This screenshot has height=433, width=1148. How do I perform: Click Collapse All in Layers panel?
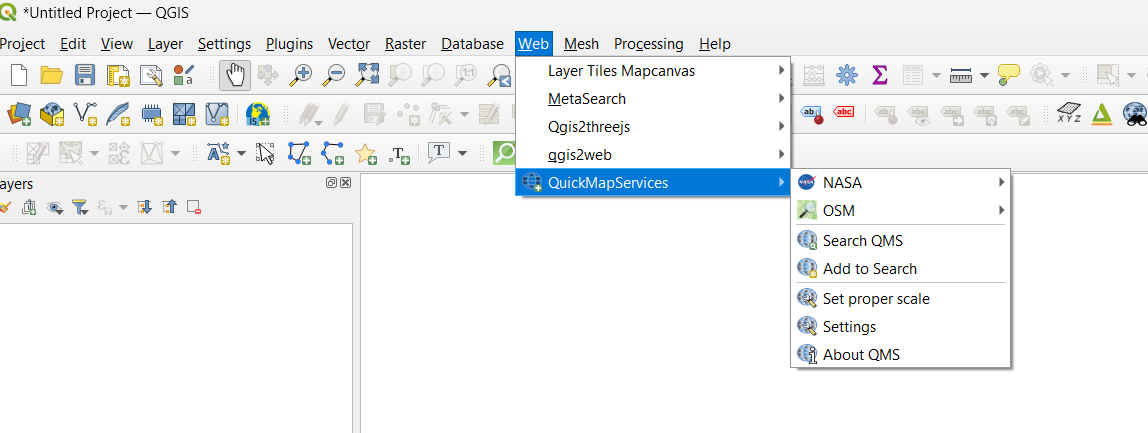(x=169, y=207)
